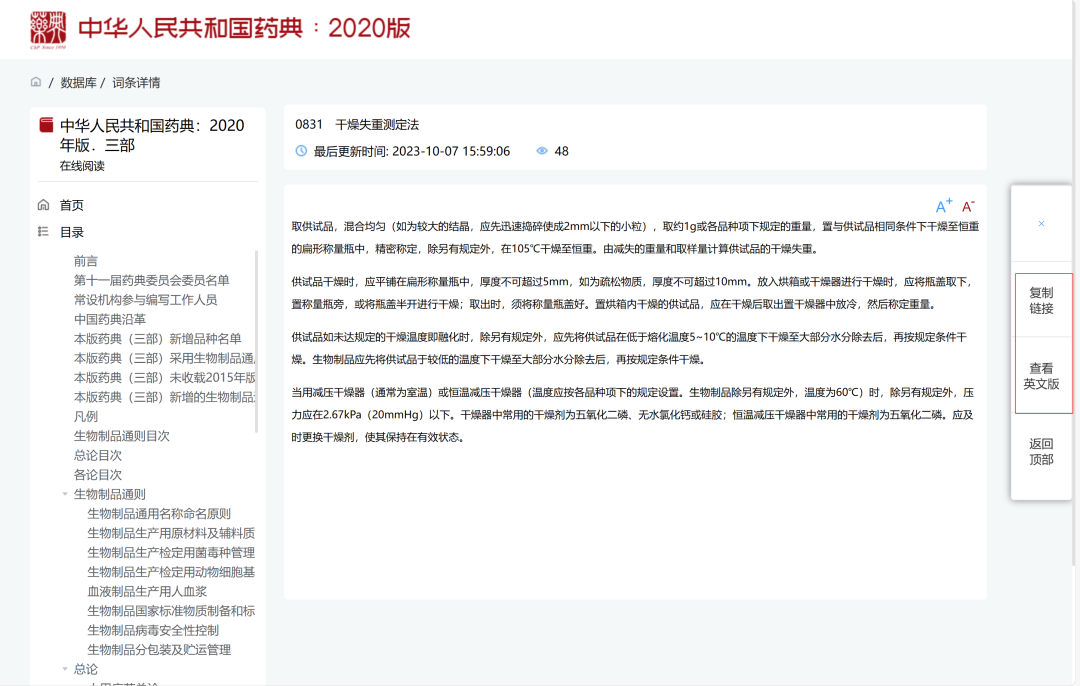Collapse the 生物制品通则 tree node
Image resolution: width=1080 pixels, height=686 pixels.
pyautogui.click(x=65, y=494)
